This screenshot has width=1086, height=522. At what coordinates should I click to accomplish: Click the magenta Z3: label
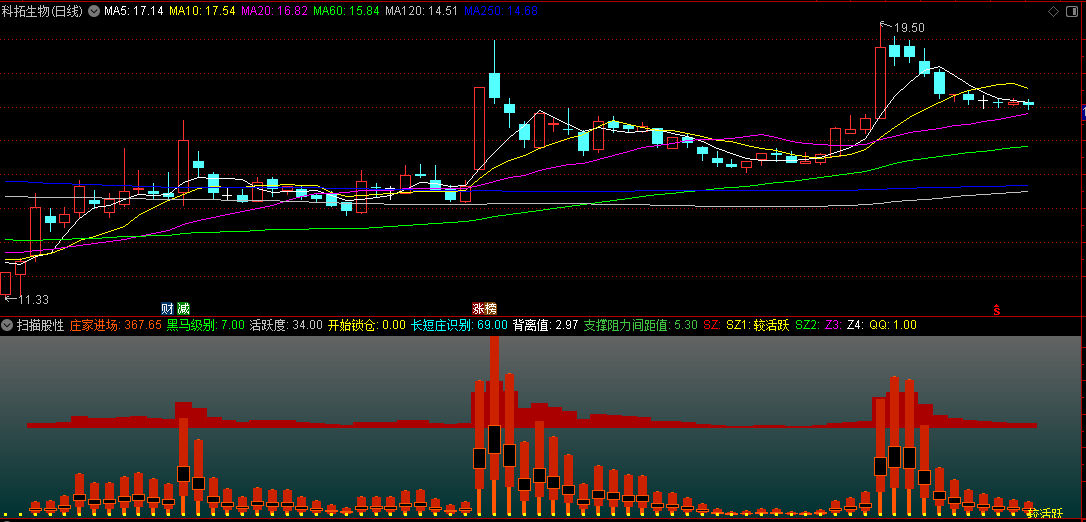[x=833, y=325]
